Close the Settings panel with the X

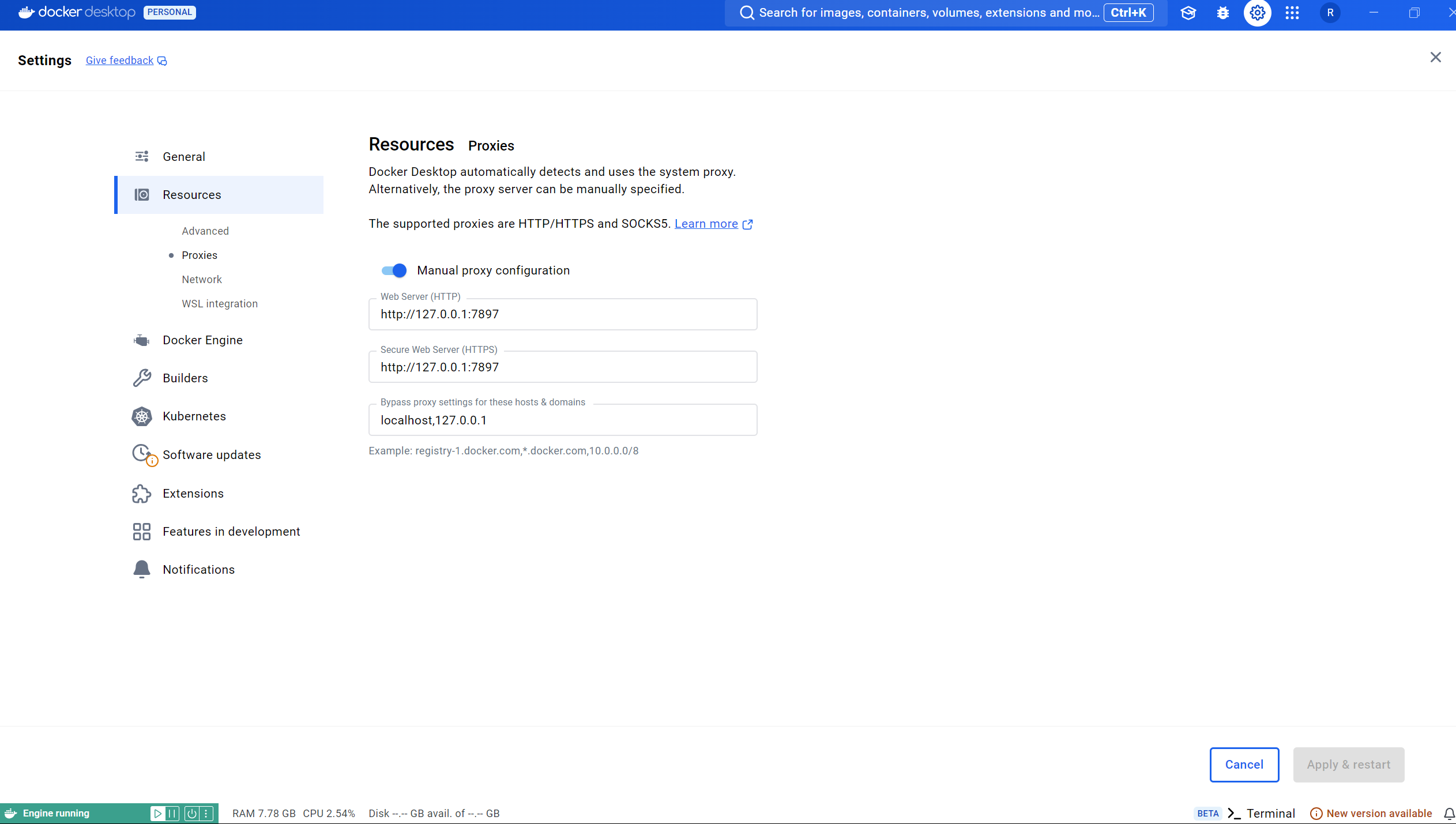click(x=1435, y=57)
